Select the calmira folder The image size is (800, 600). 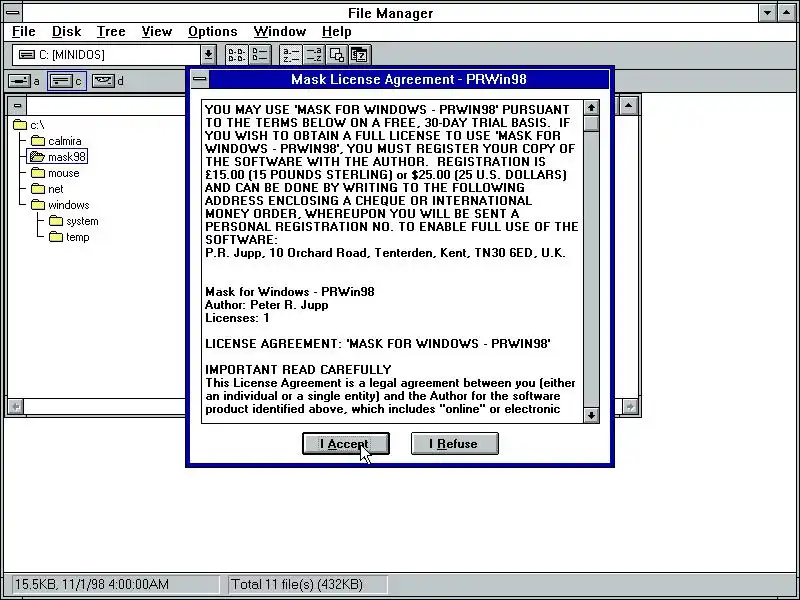click(56, 141)
